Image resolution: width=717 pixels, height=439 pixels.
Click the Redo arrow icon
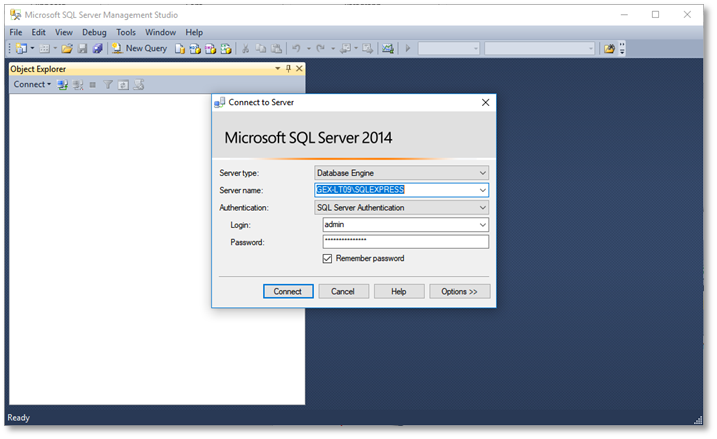(x=321, y=48)
